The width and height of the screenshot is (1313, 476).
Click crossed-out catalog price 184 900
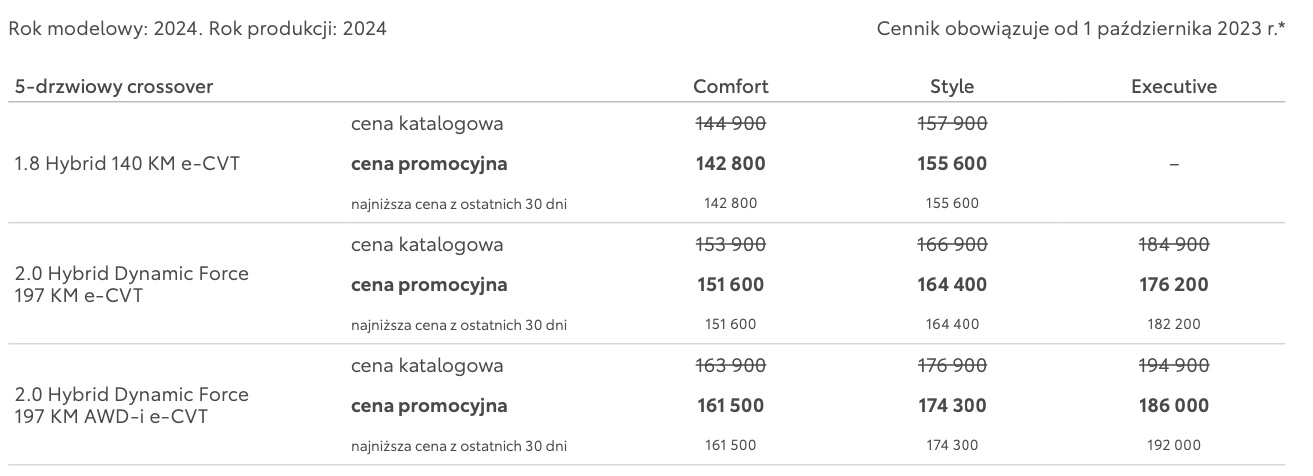point(1174,245)
